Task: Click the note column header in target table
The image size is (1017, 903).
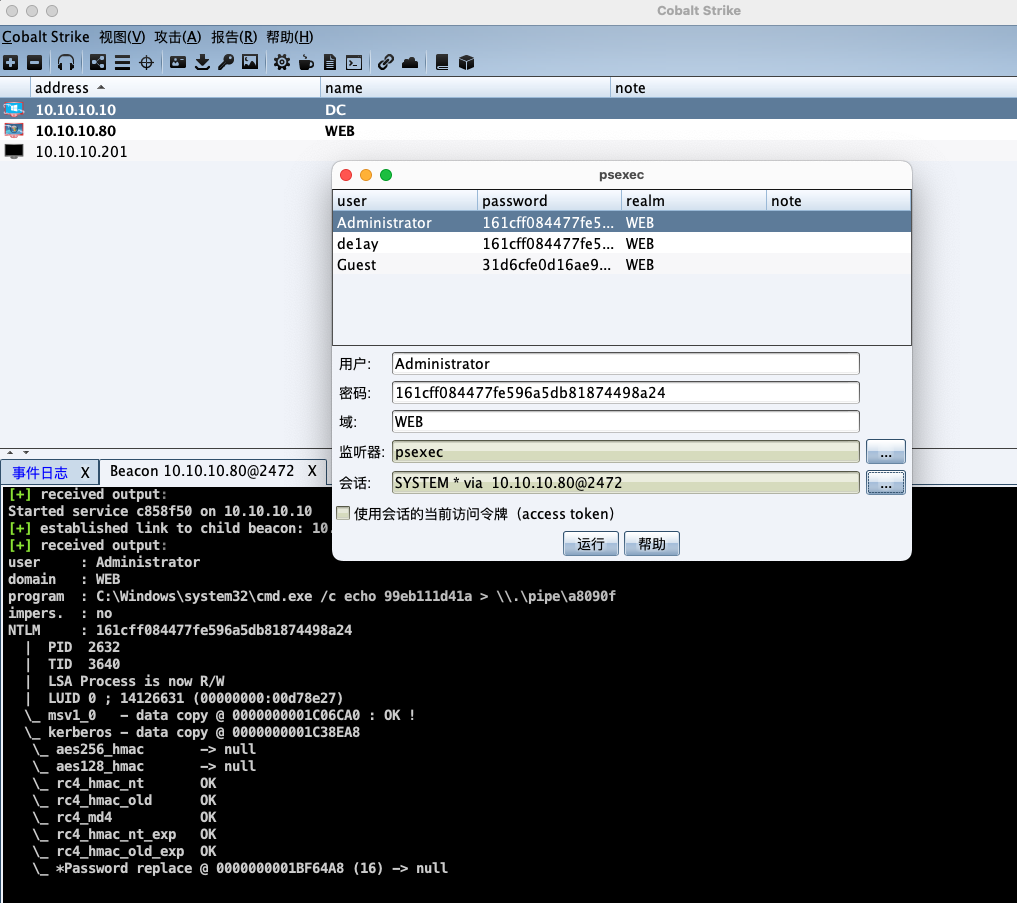Action: coord(813,88)
